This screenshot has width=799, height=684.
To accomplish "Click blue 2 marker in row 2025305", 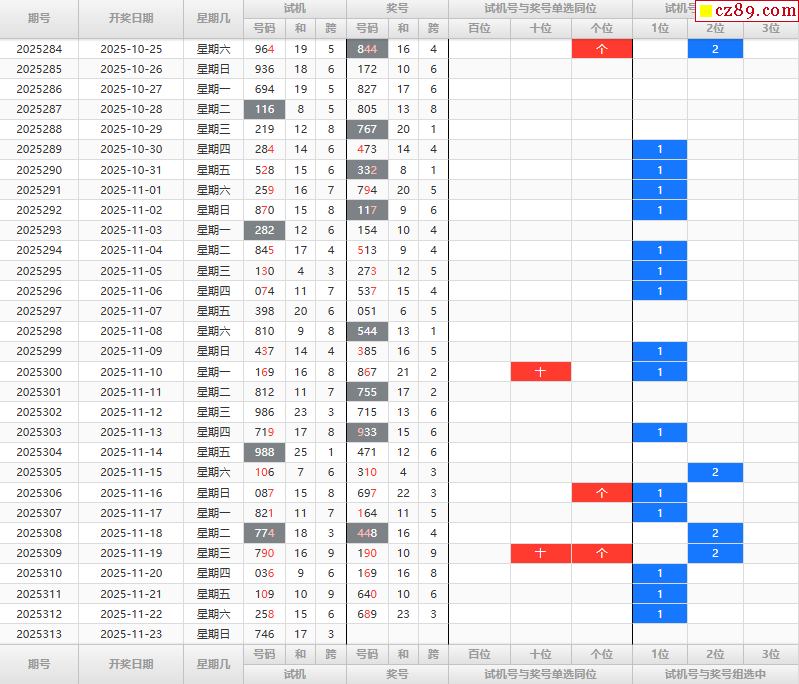I will point(715,473).
